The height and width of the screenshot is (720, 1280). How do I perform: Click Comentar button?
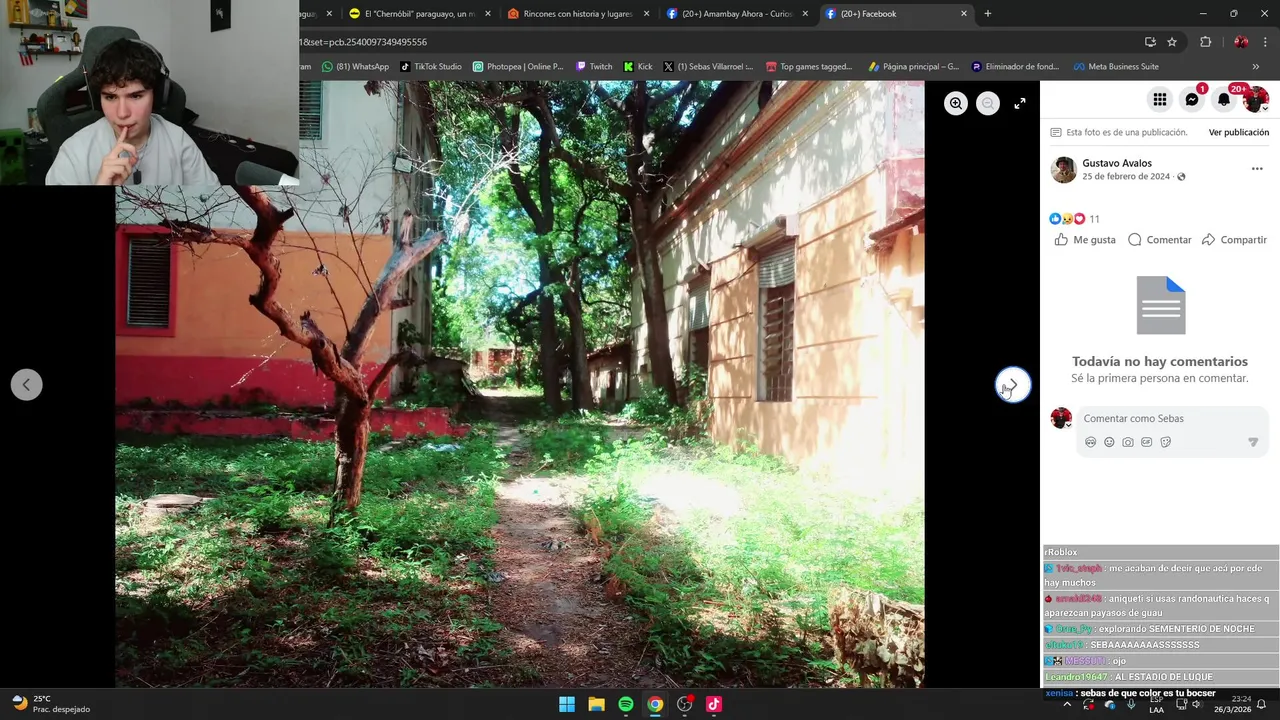[1160, 240]
